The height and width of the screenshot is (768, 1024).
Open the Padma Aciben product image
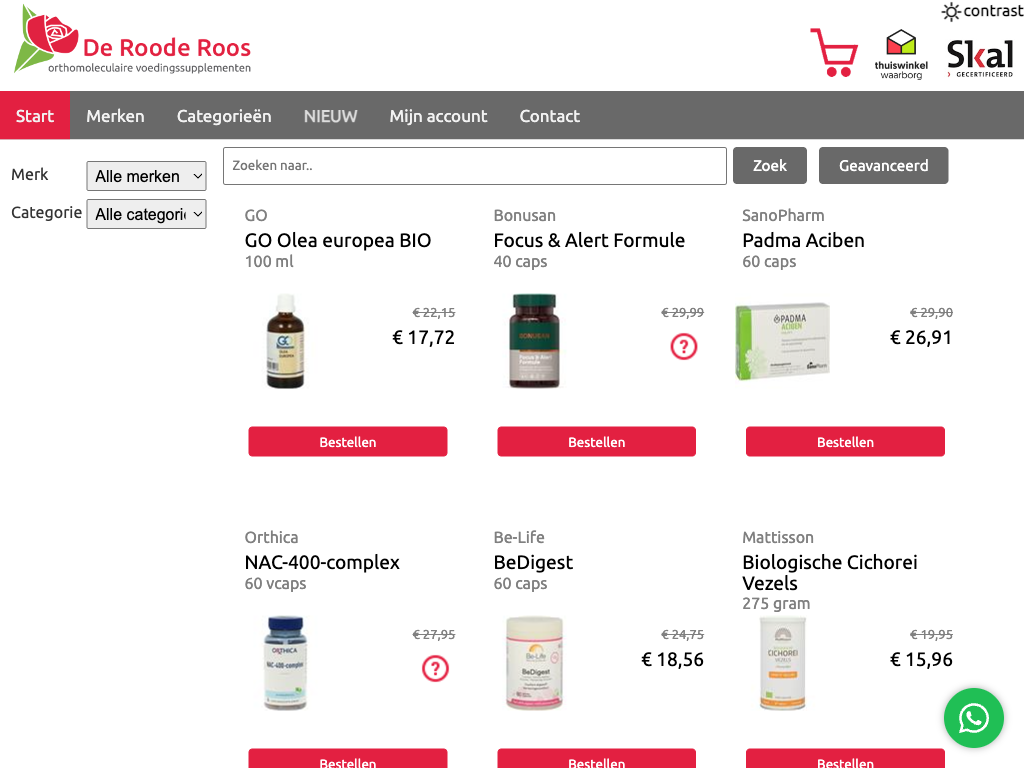click(784, 342)
